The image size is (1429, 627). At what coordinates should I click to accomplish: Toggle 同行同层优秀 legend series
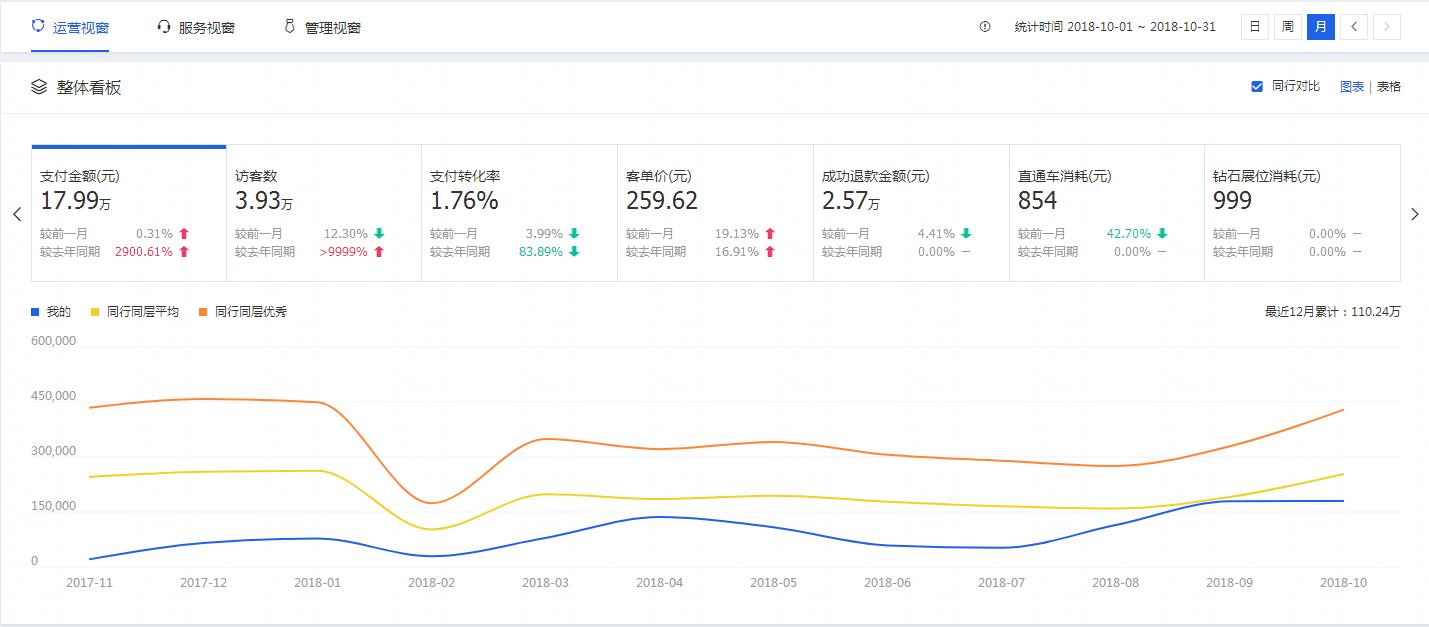coord(243,312)
